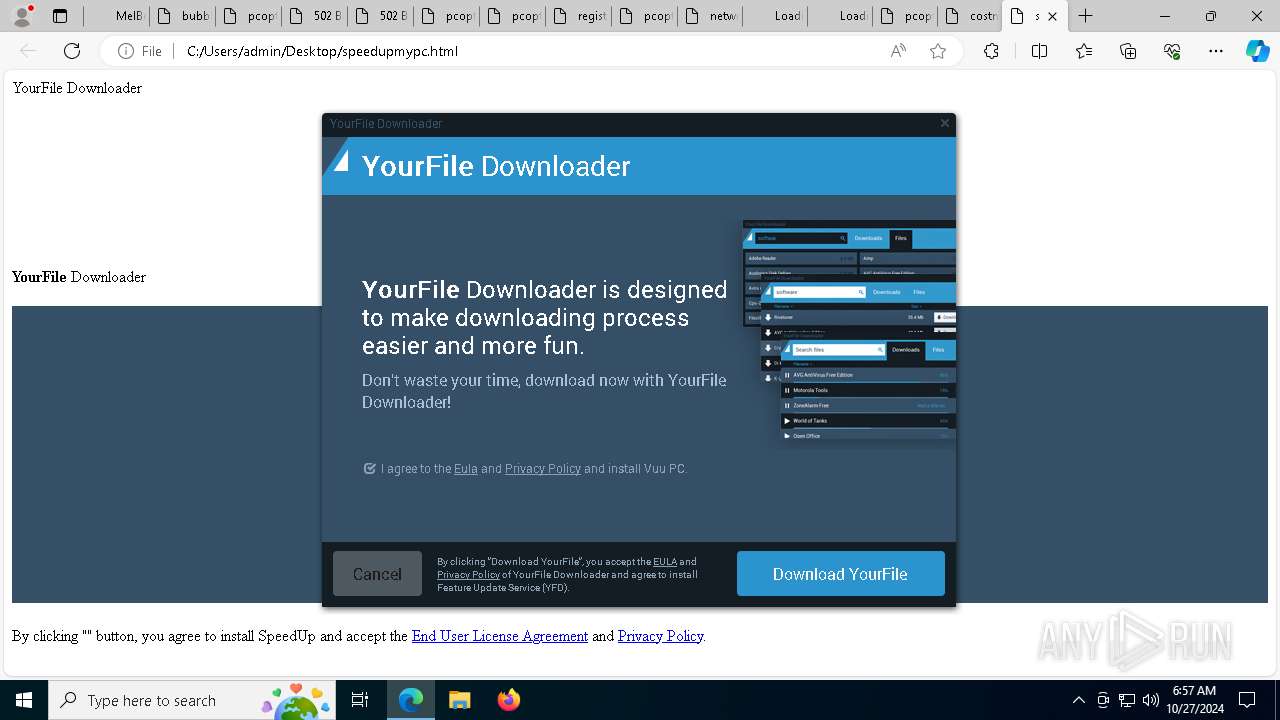This screenshot has width=1280, height=720.
Task: Cancel the YourFile Downloader dialog
Action: point(377,574)
